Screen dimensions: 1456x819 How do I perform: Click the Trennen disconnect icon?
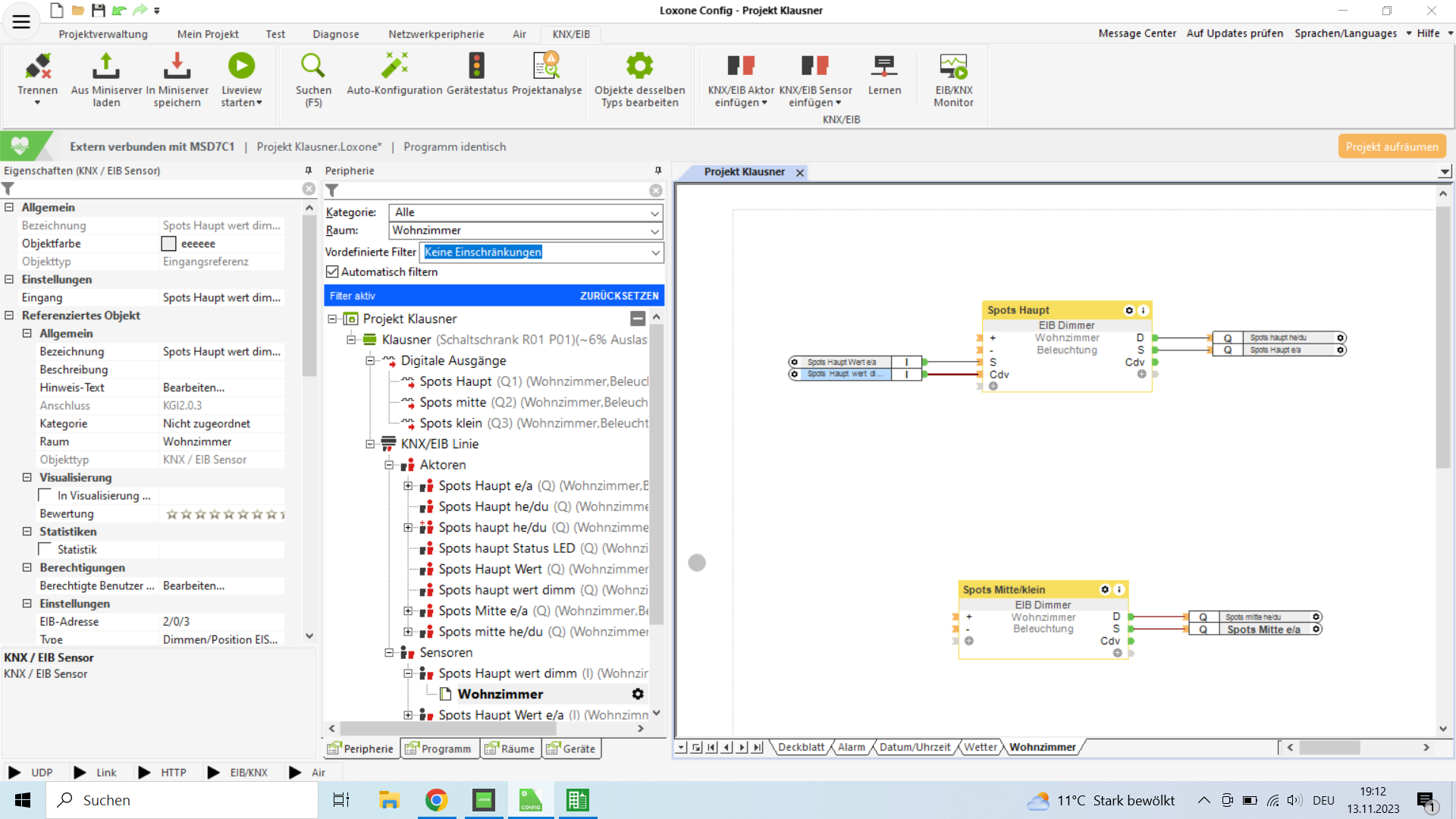[x=37, y=67]
